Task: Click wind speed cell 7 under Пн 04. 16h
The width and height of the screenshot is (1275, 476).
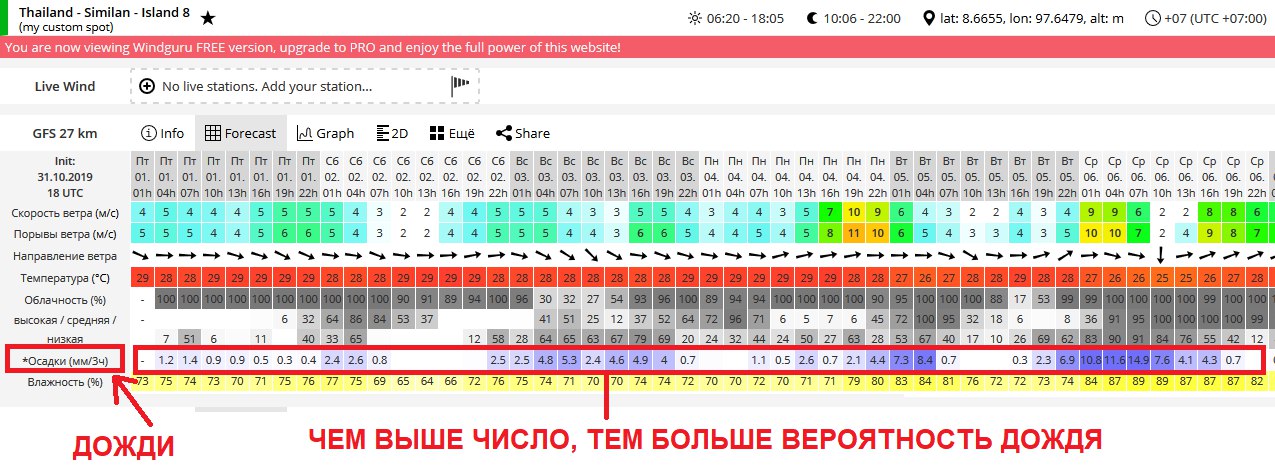Action: (x=830, y=212)
